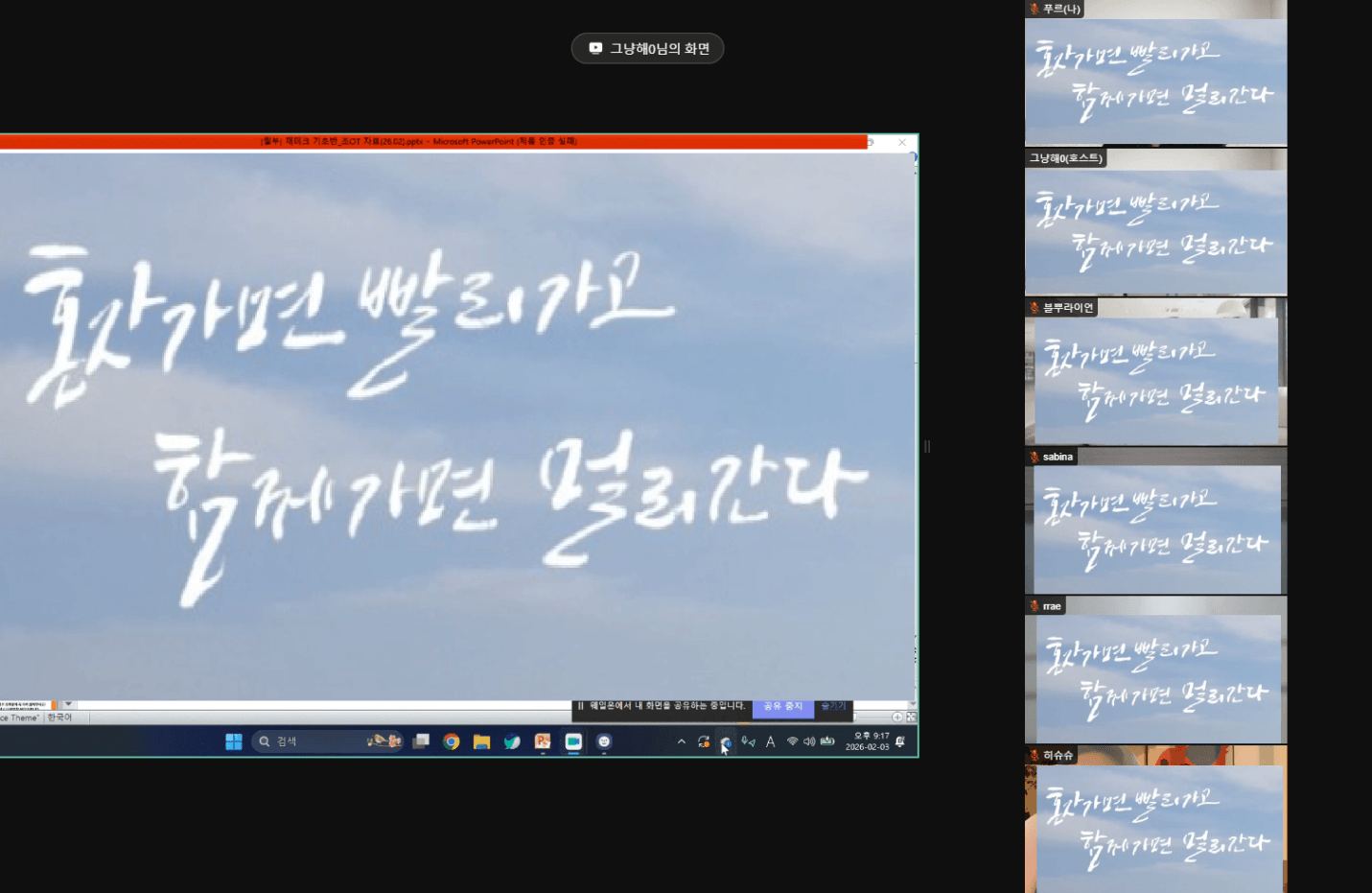The width and height of the screenshot is (1372, 893).
Task: Click the tray icon under the mouse cursor
Action: click(x=726, y=742)
